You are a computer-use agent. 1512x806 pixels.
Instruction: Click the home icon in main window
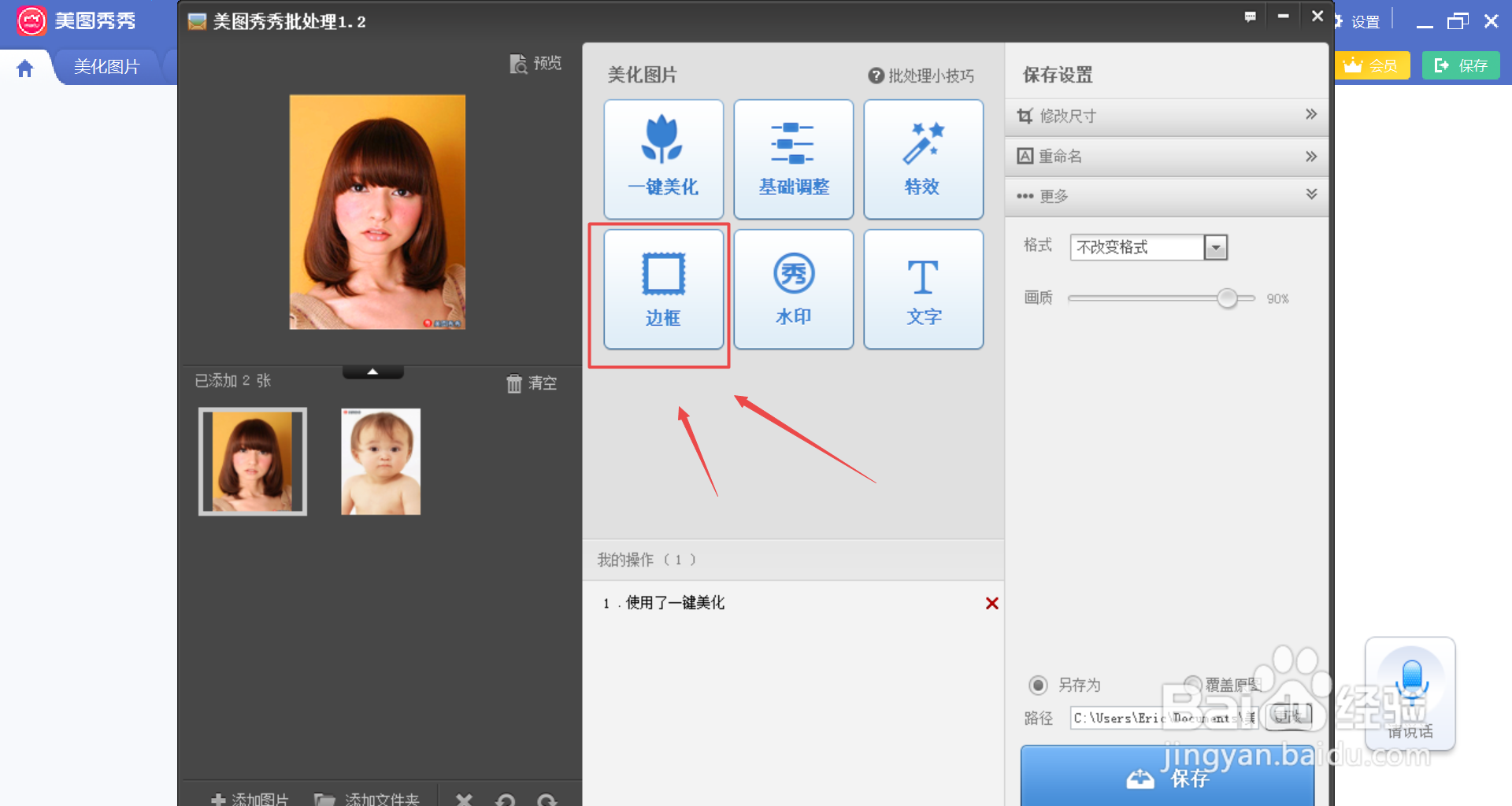click(25, 68)
